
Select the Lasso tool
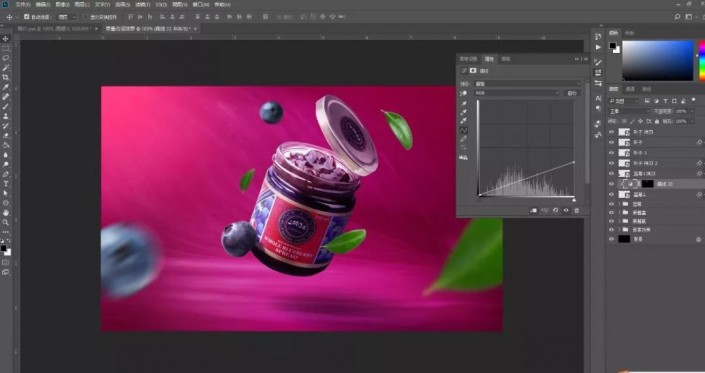coord(6,58)
